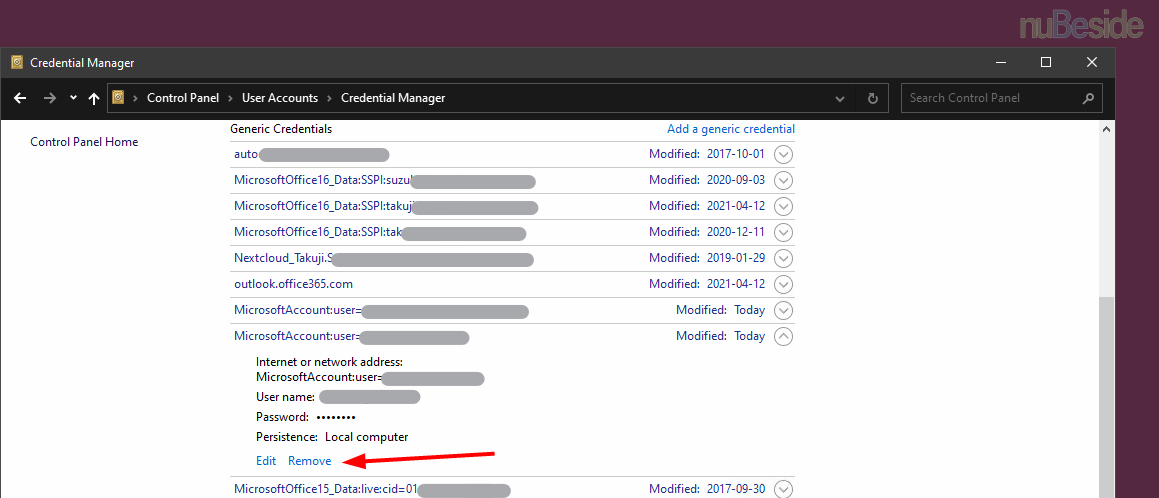Screen dimensions: 1159x498
Task: Collapse the expanded MicrosoftAccount credential
Action: point(784,336)
